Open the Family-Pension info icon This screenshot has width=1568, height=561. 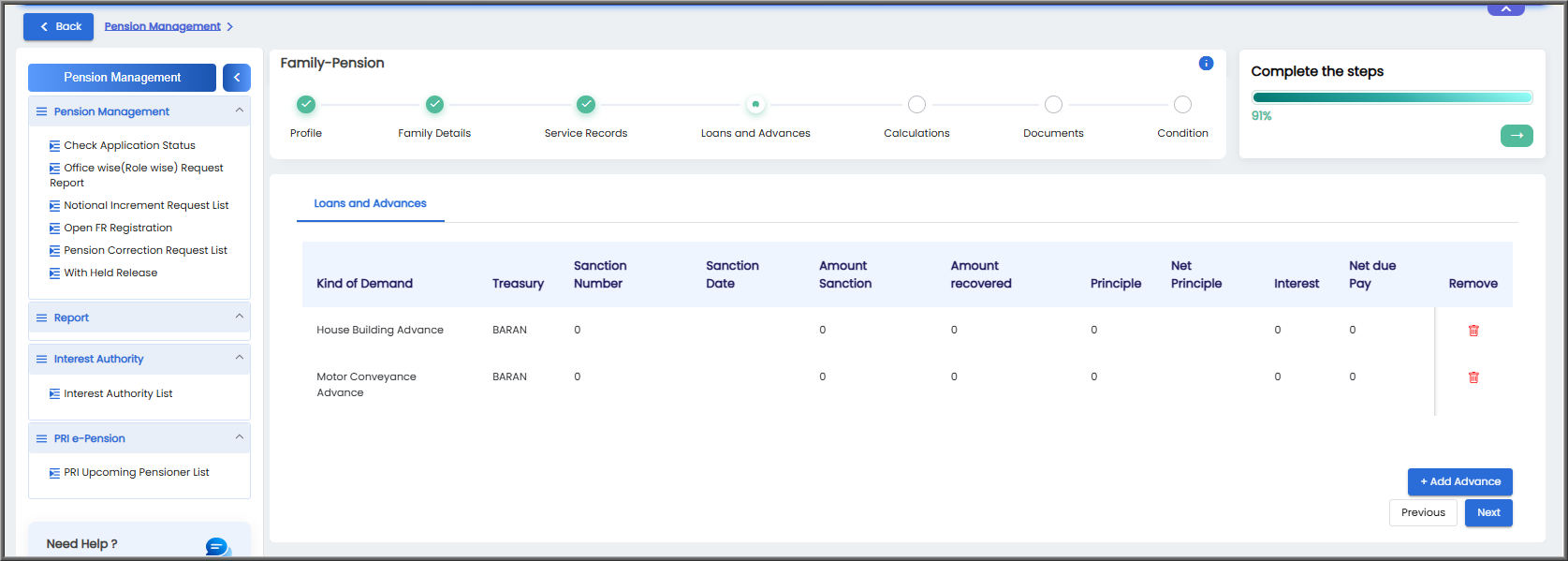pos(1206,64)
